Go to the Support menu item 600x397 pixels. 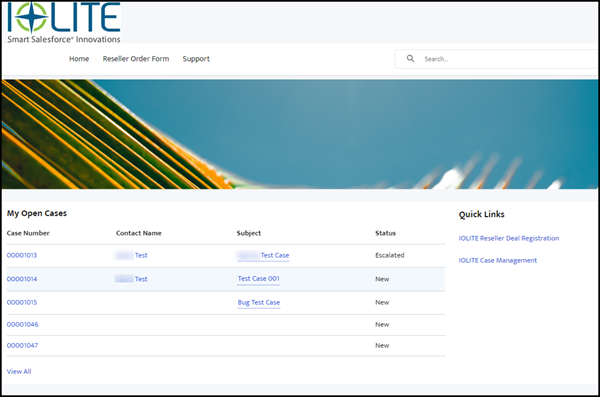196,59
